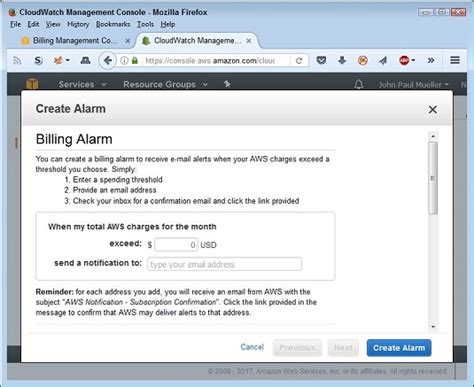Open the Bookmarks menu

point(113,24)
